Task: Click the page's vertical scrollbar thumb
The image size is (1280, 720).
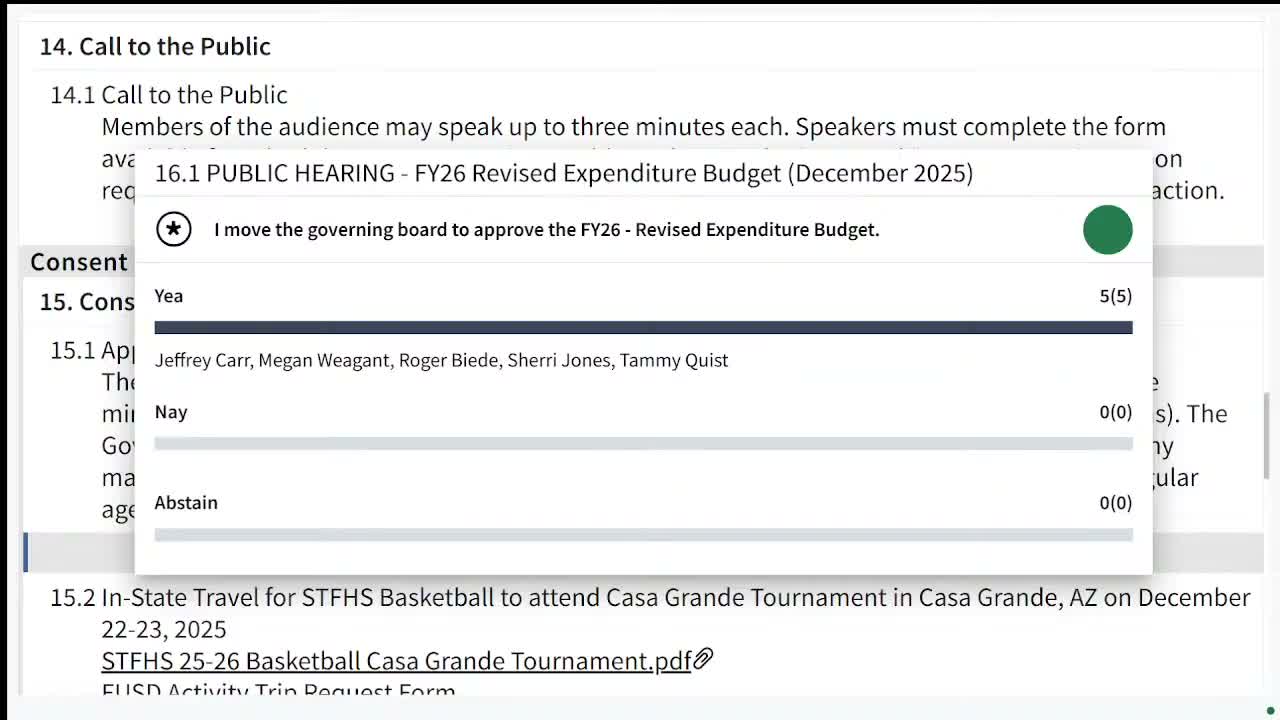Action: 1268,437
